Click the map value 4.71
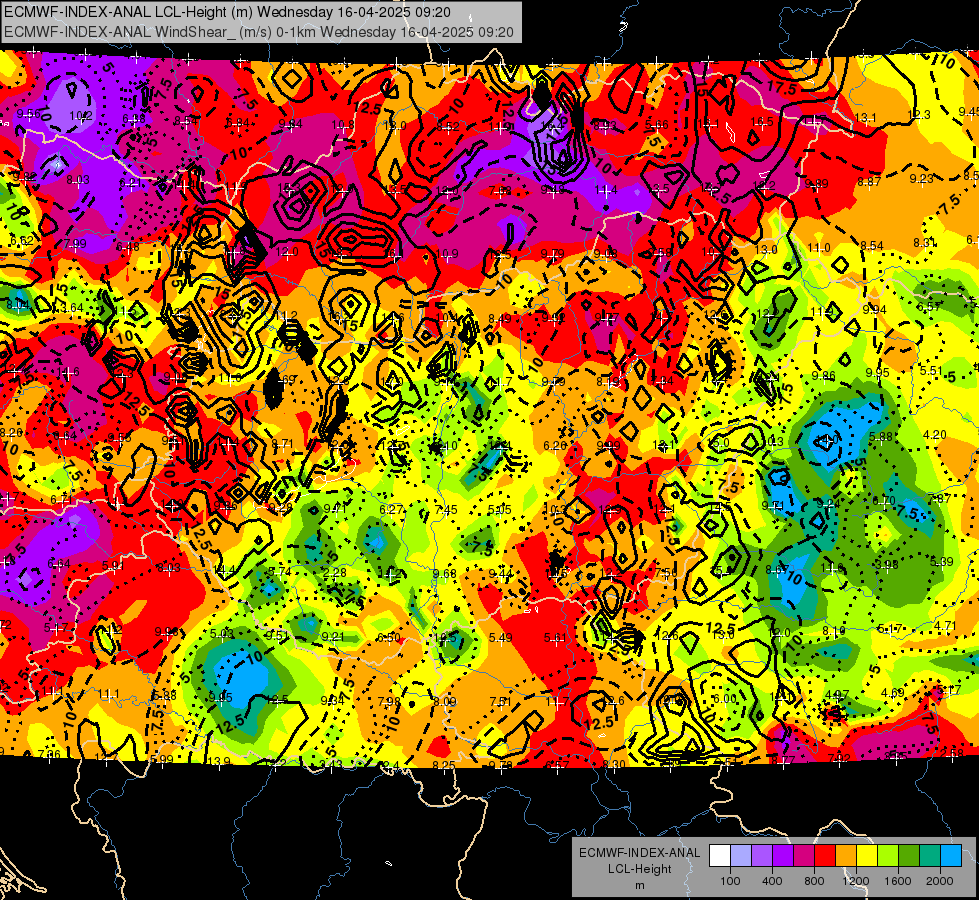 coord(945,625)
